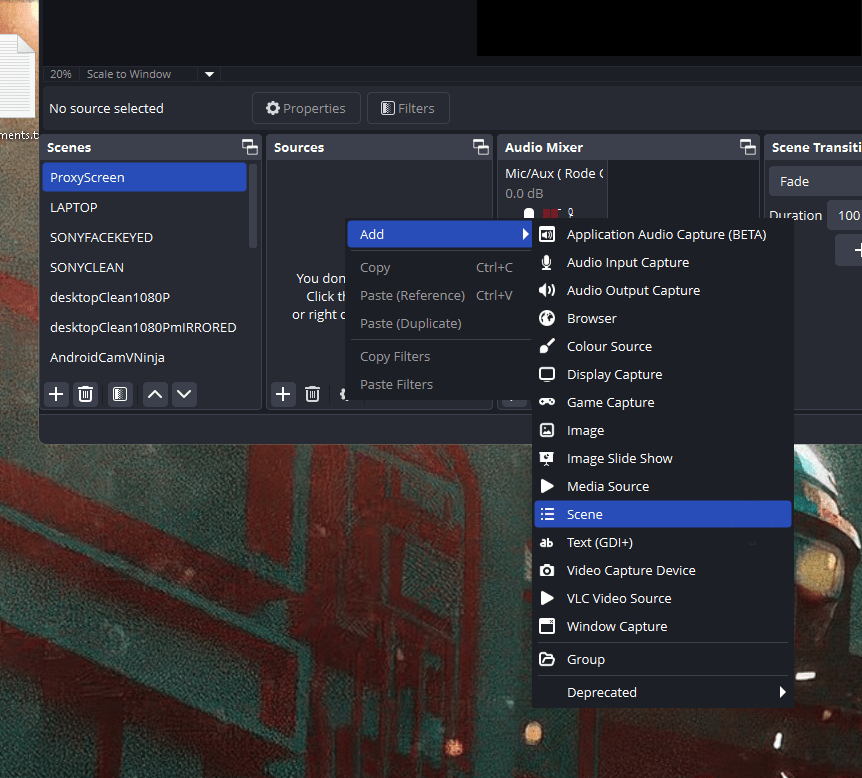
Task: Open the Fade transition dropdown
Action: [x=815, y=181]
